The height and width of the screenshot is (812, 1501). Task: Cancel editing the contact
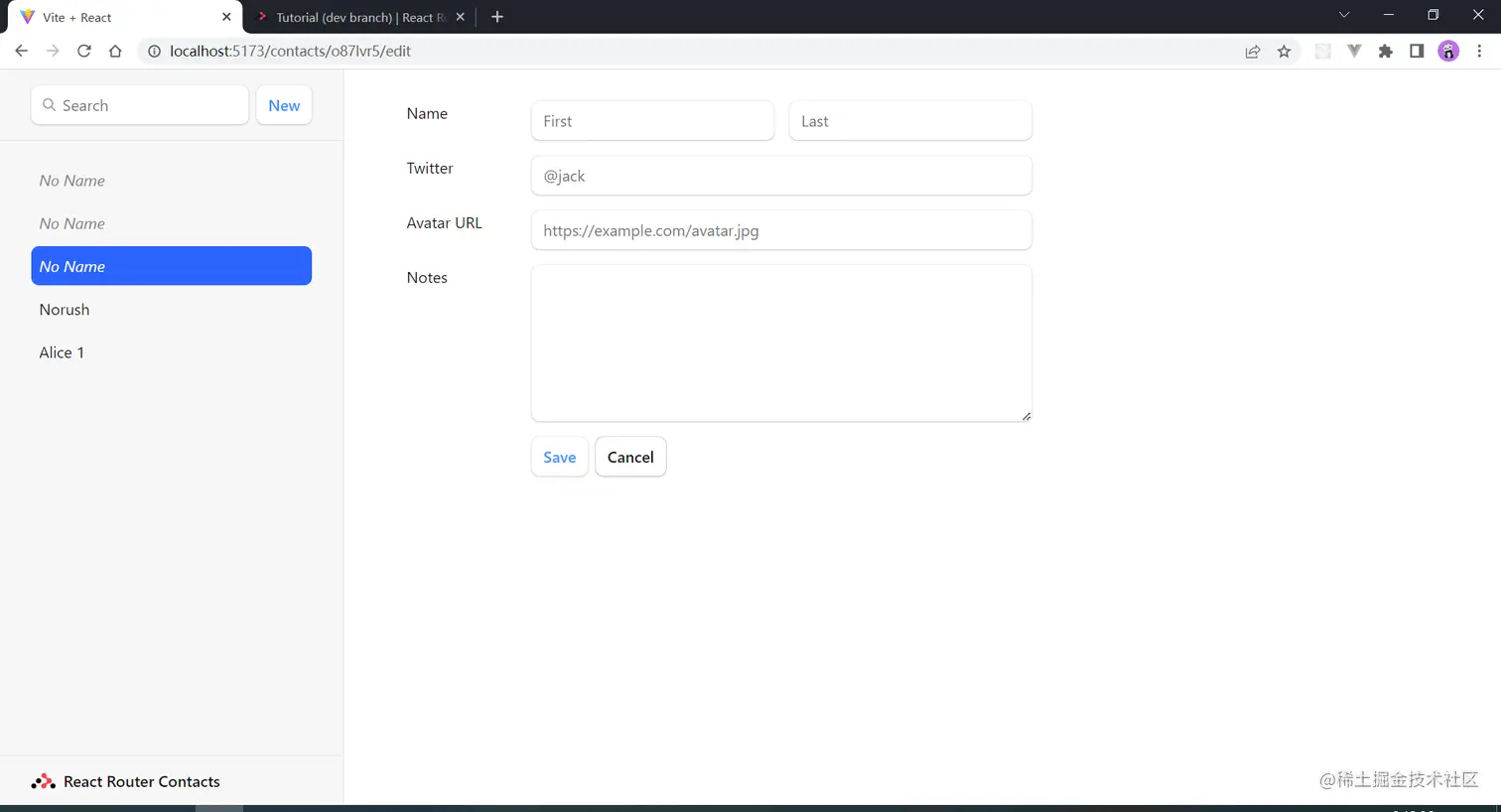coord(630,457)
